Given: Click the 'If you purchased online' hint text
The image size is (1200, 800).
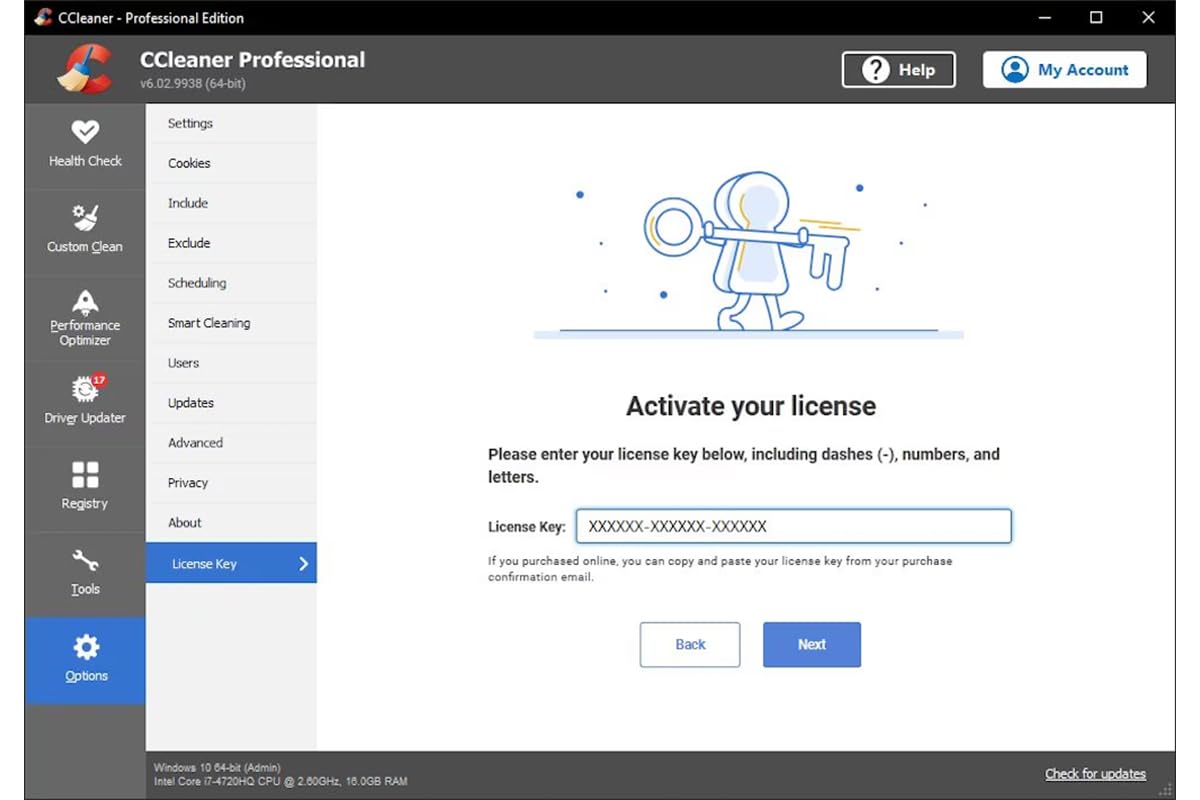Looking at the screenshot, I should [720, 569].
